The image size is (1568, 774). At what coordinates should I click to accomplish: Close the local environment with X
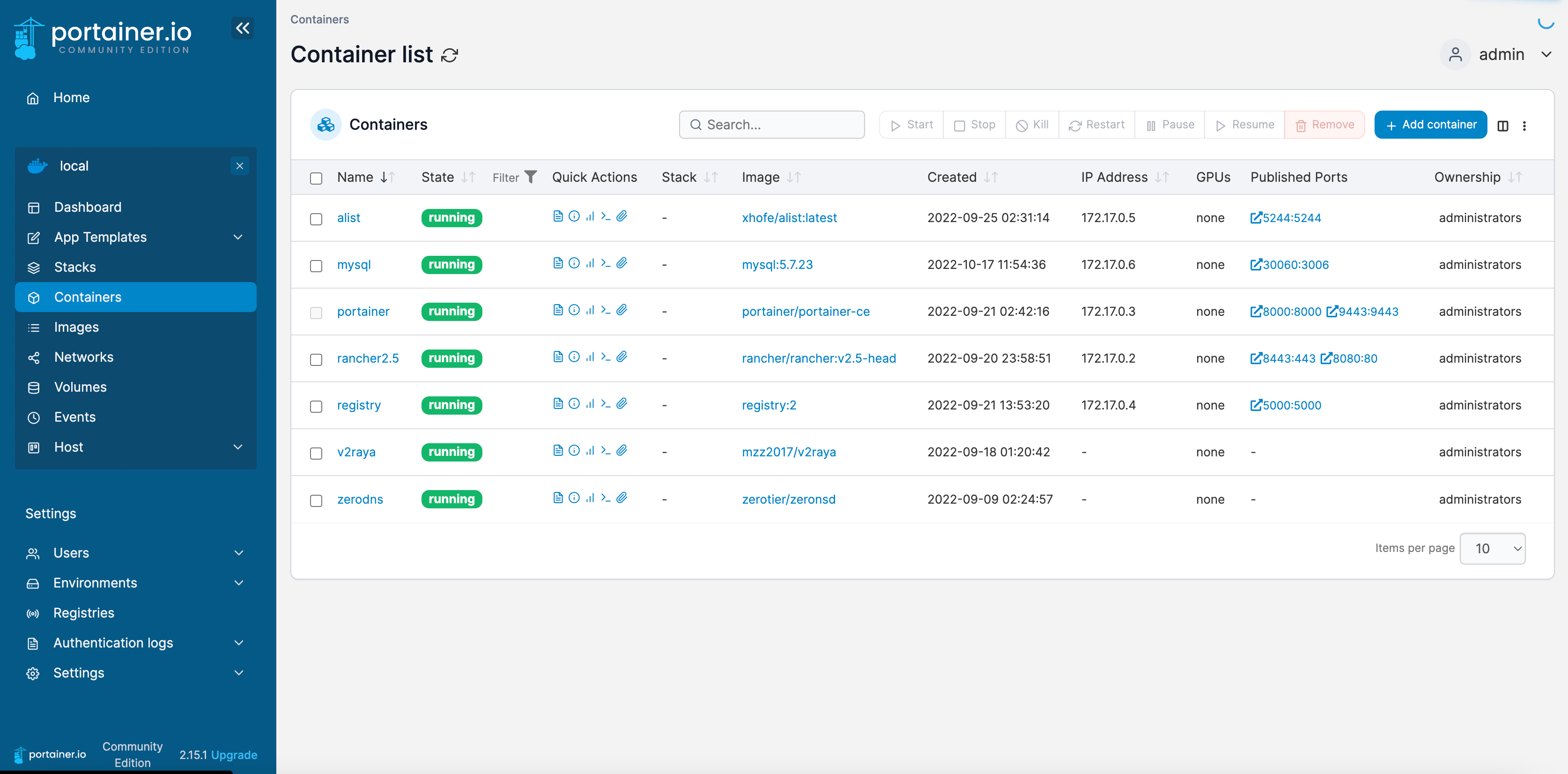pos(240,166)
